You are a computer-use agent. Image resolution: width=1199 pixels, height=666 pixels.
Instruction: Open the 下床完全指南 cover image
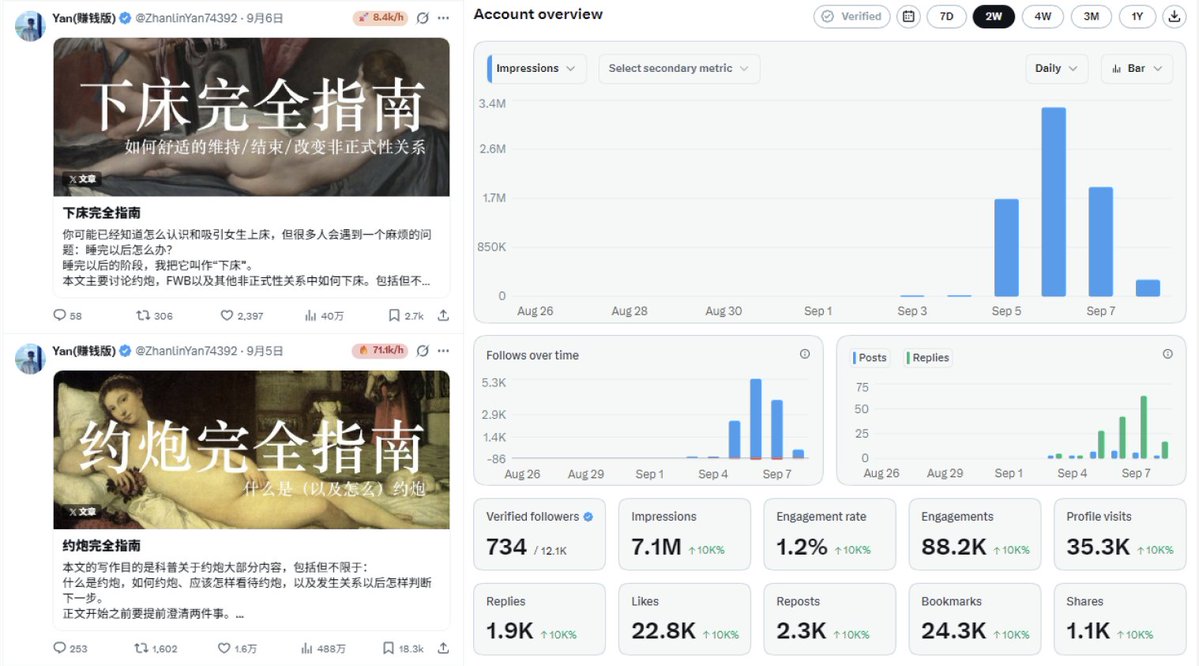tap(252, 116)
